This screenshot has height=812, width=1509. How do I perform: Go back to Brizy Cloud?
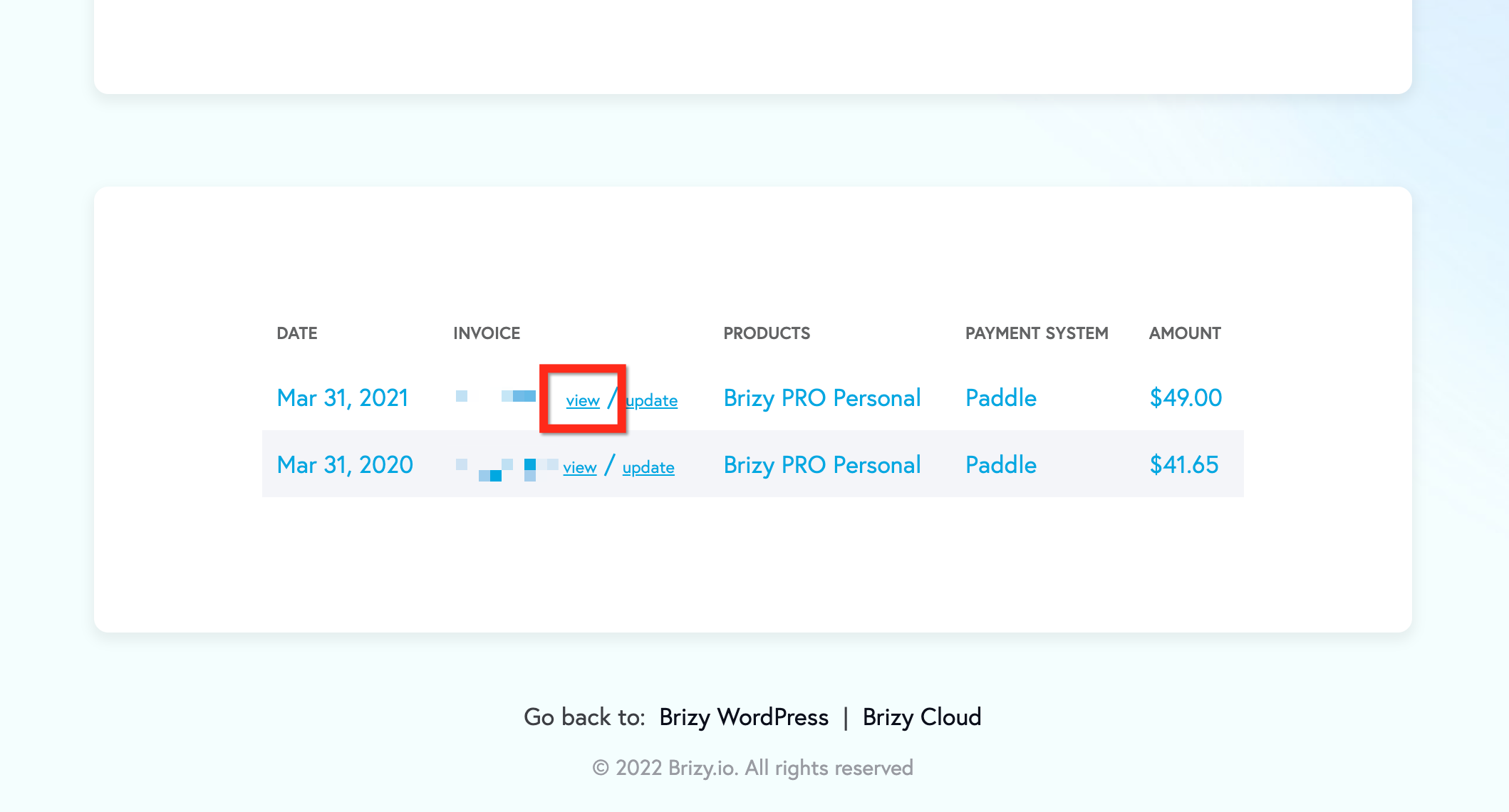click(x=922, y=717)
